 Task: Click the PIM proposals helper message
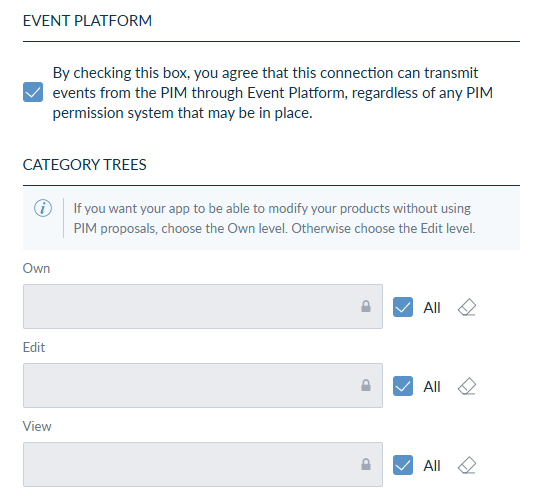tap(274, 218)
